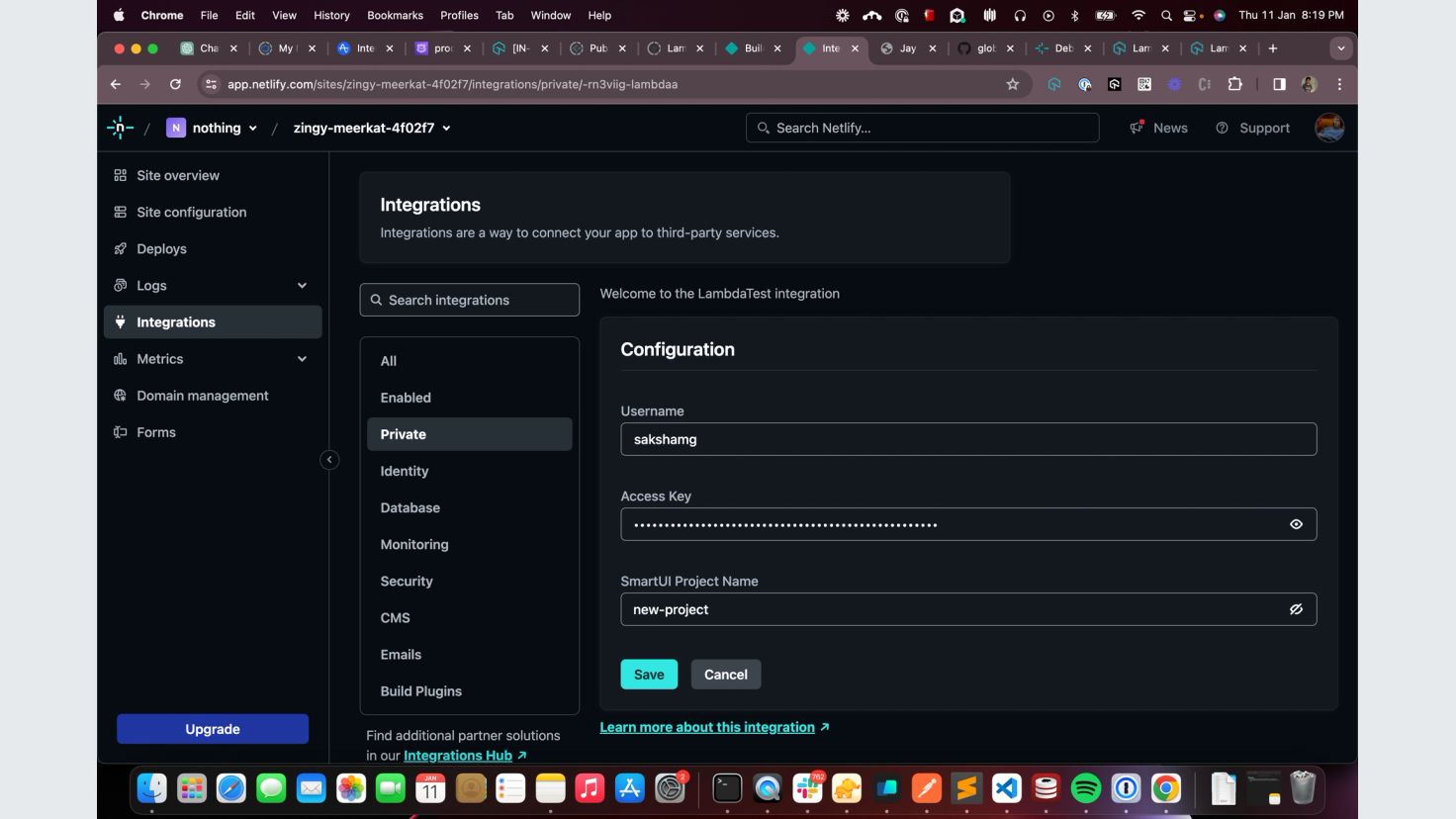Open user avatar account menu
The width and height of the screenshot is (1456, 819).
coord(1328,128)
